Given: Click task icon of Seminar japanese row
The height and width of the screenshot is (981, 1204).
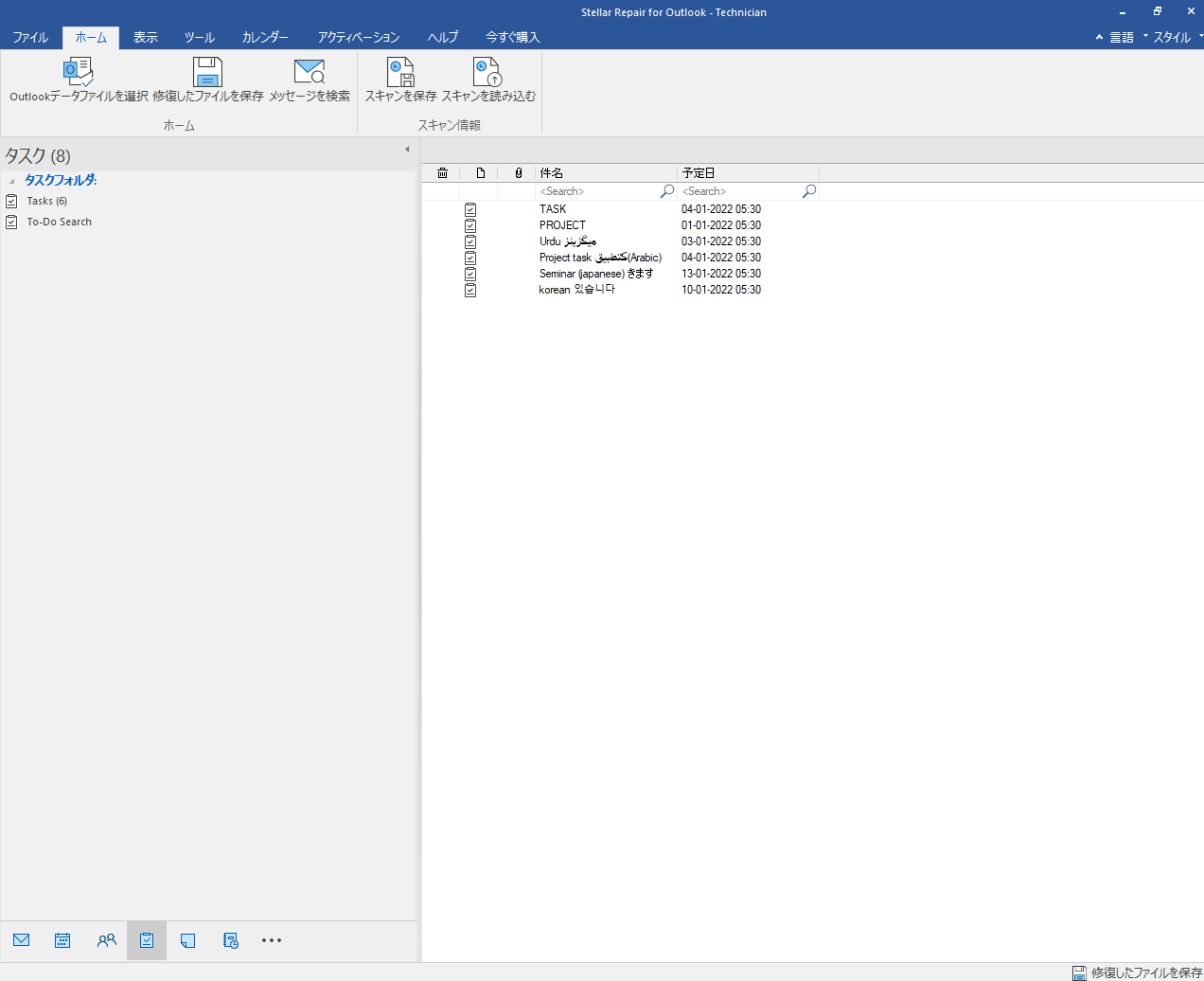Looking at the screenshot, I should [x=470, y=274].
